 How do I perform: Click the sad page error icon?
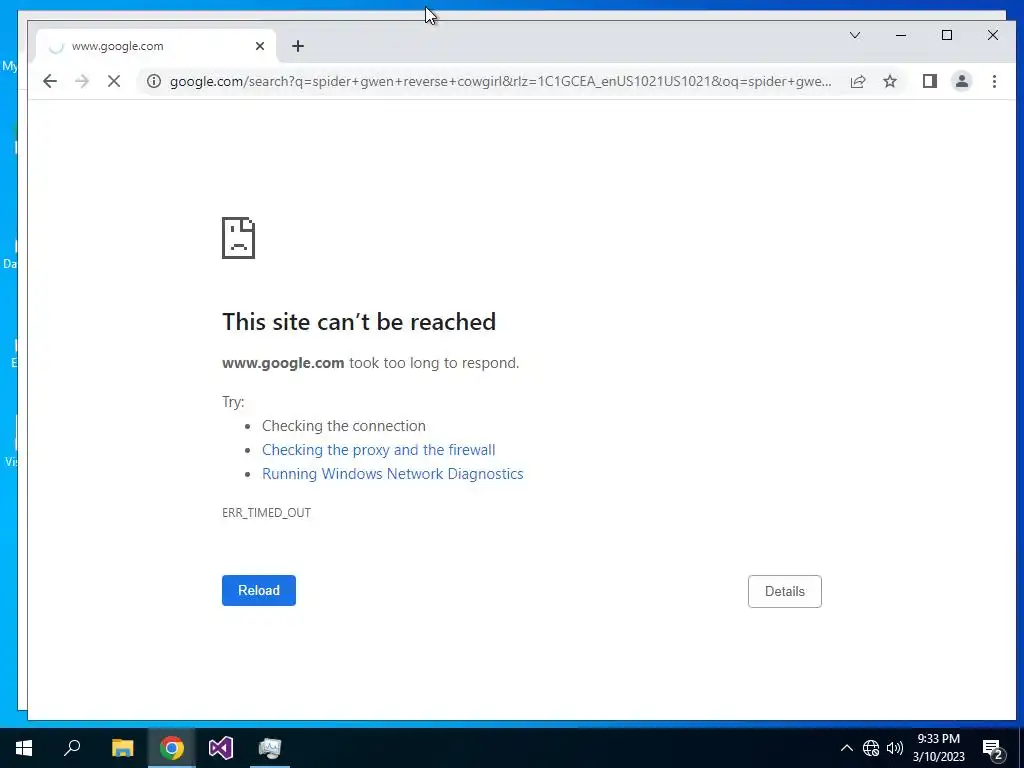click(238, 238)
